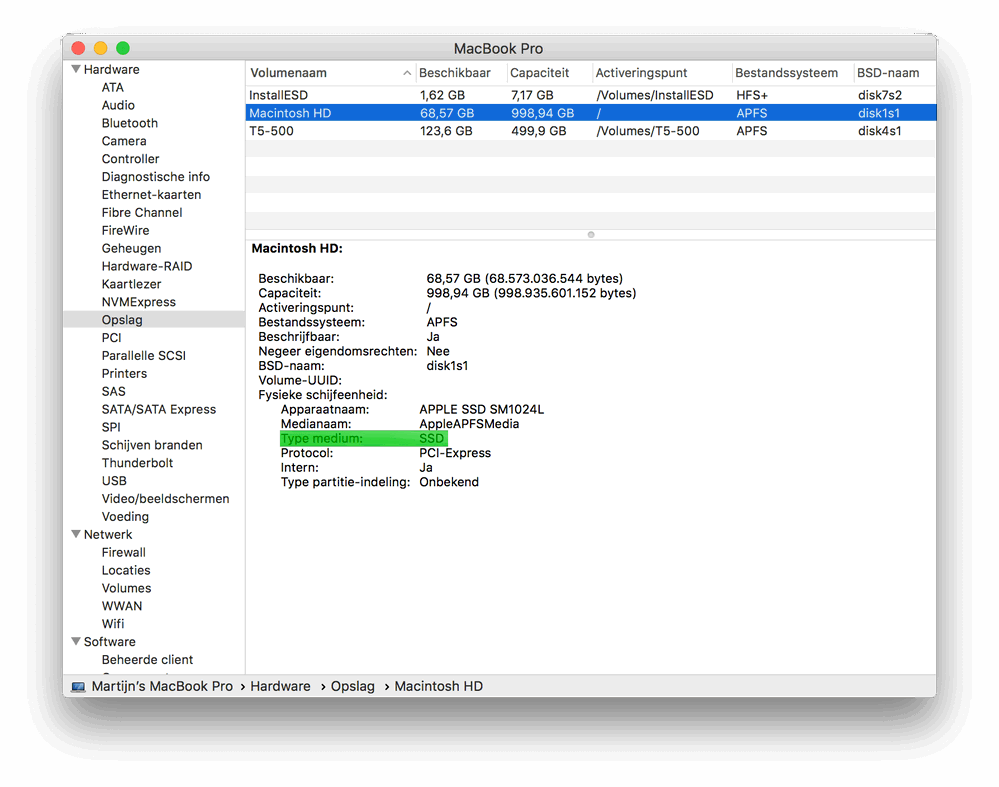This screenshot has width=999, height=787.
Task: Select FireWire in the sidebar
Action: (x=125, y=230)
